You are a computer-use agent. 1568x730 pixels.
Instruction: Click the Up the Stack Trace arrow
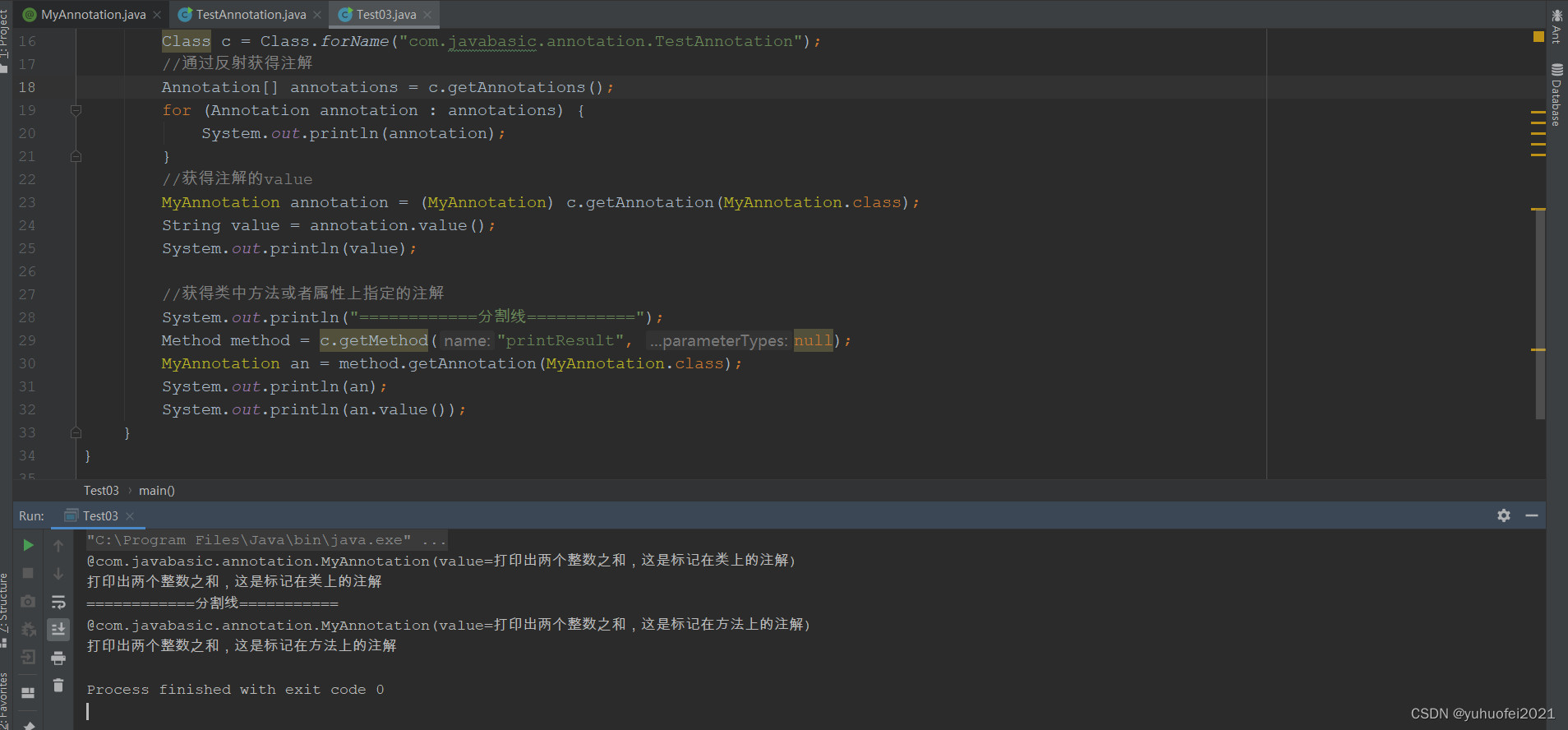coord(58,545)
